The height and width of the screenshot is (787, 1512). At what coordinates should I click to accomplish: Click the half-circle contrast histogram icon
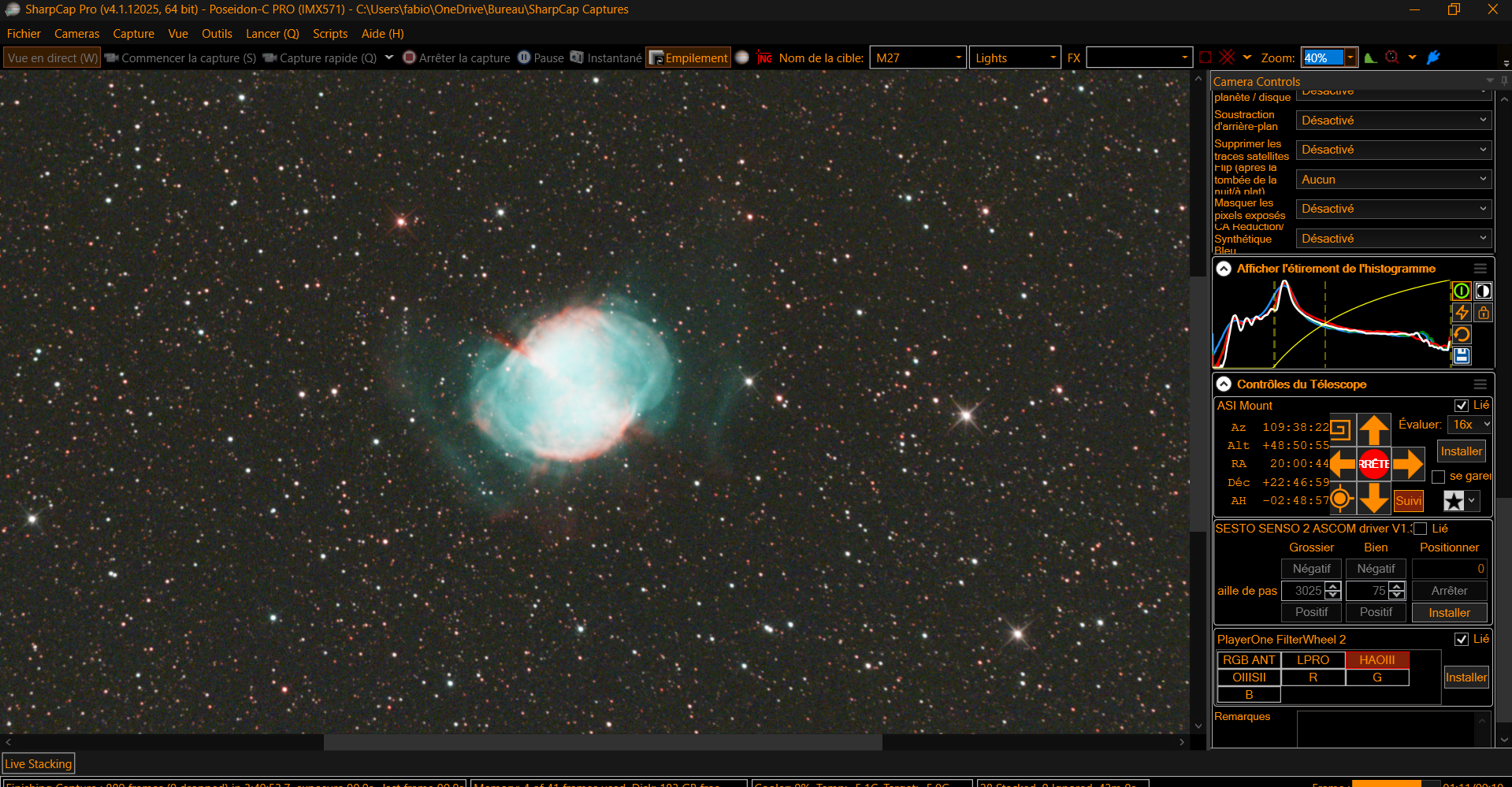(x=1483, y=291)
